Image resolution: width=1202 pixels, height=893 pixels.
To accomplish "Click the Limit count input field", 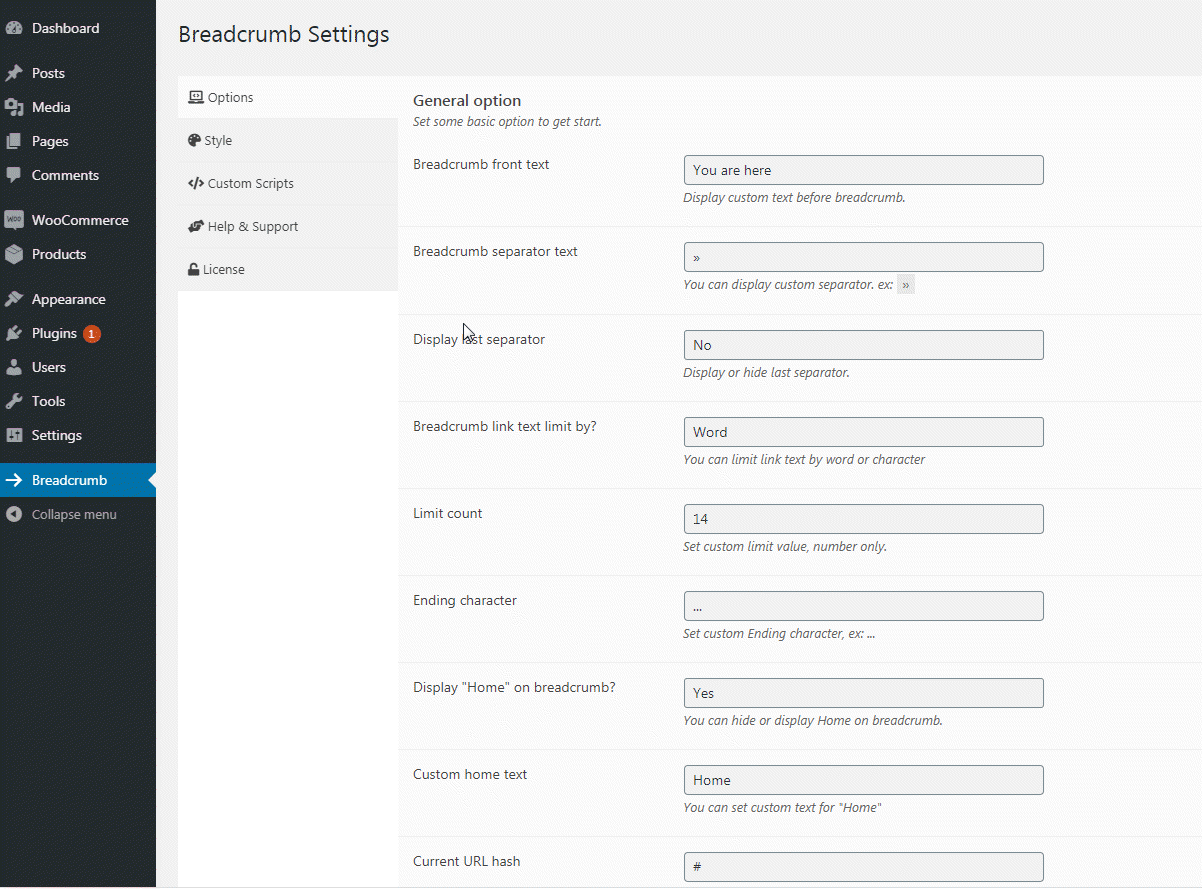I will click(863, 519).
